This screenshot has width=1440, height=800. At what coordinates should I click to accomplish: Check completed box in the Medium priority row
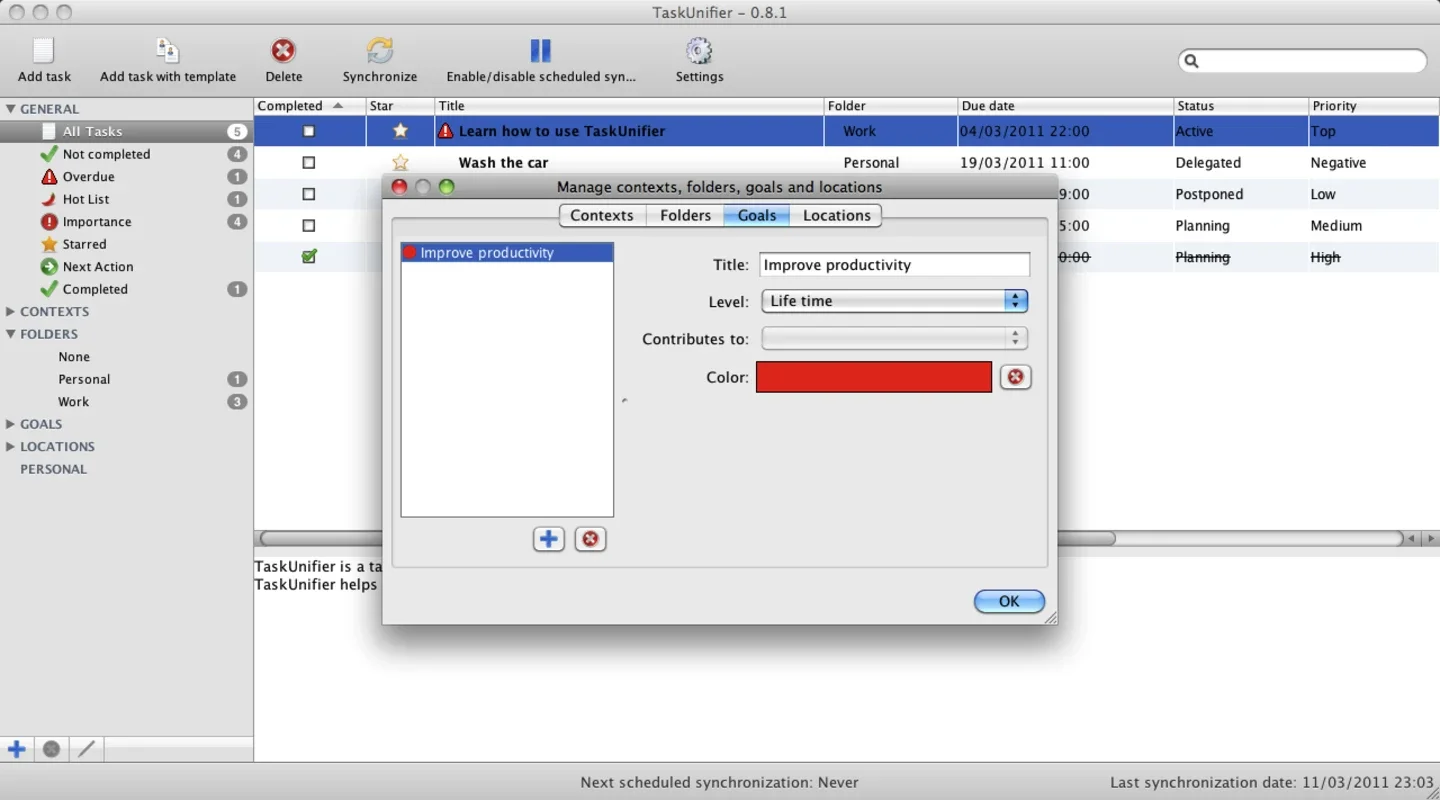click(x=309, y=226)
